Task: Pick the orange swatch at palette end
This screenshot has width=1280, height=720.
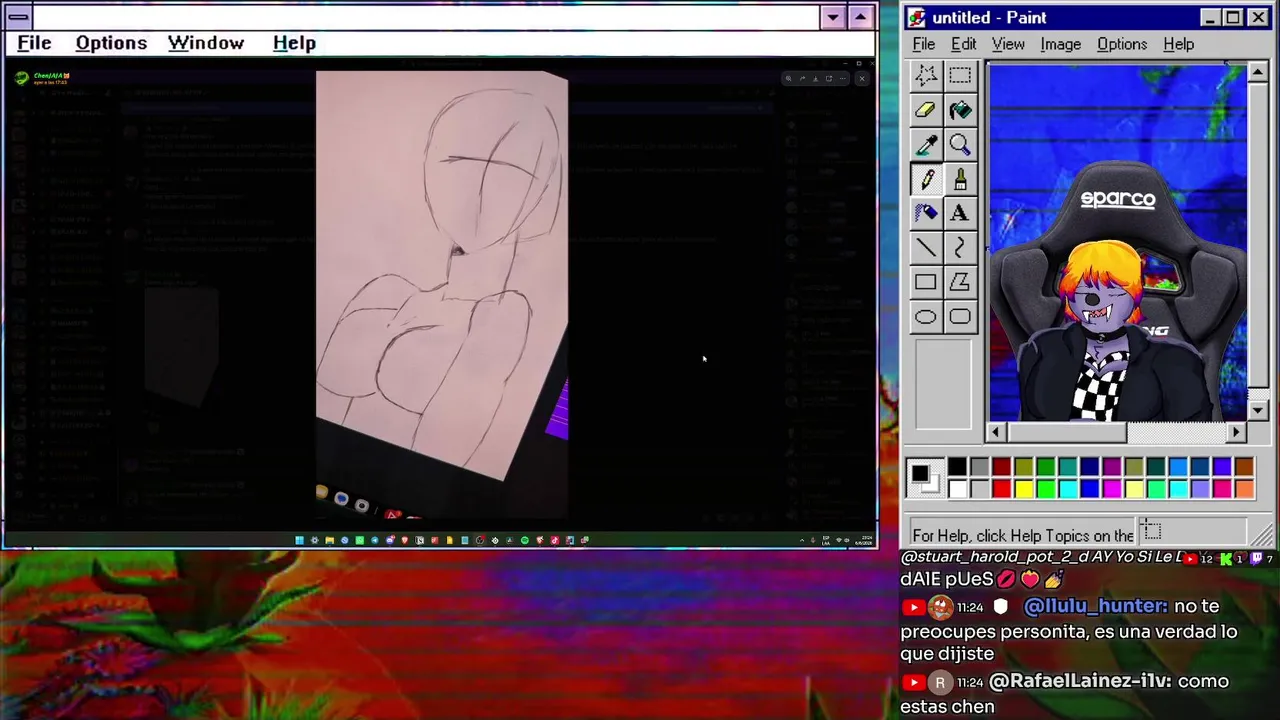Action: pyautogui.click(x=1243, y=488)
